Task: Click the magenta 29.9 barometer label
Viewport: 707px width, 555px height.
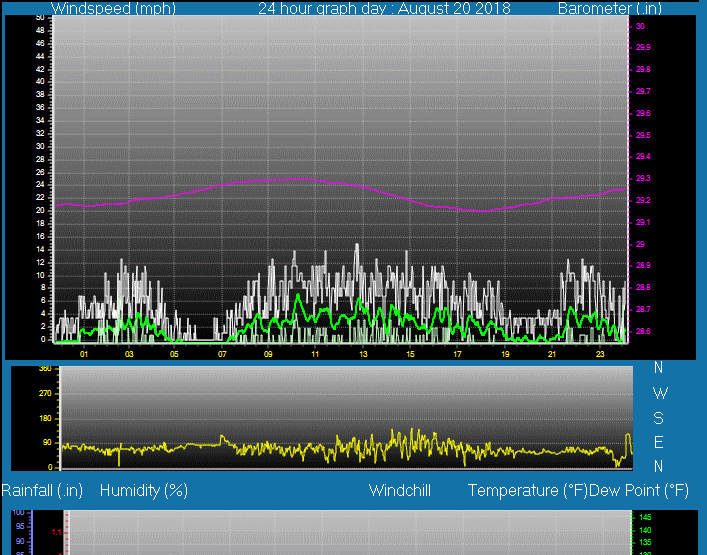Action: pos(643,47)
